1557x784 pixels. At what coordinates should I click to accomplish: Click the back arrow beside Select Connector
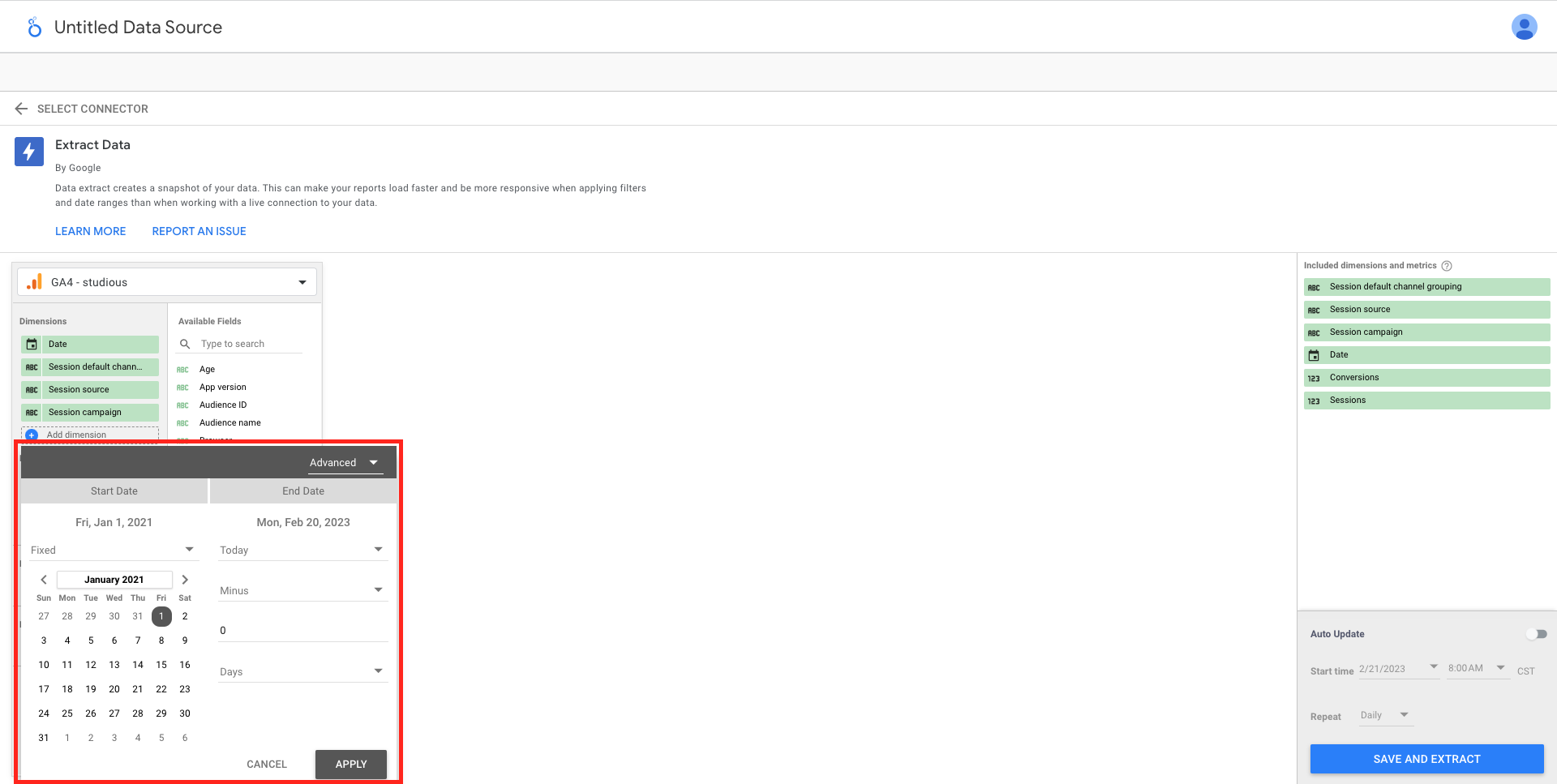tap(21, 109)
